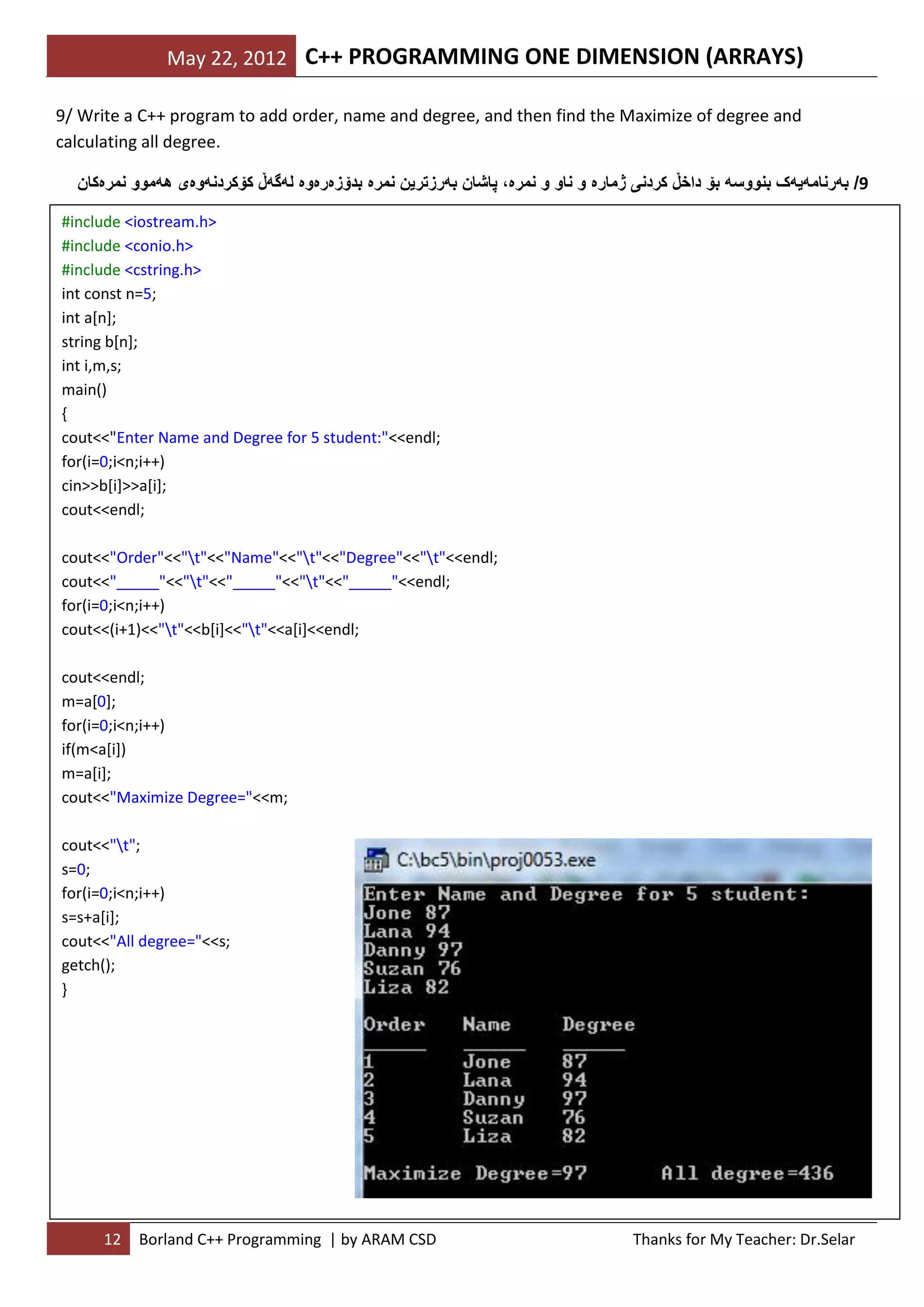924x1307 pixels.
Task: Click the line 'm=a[0];'
Action: [x=89, y=701]
